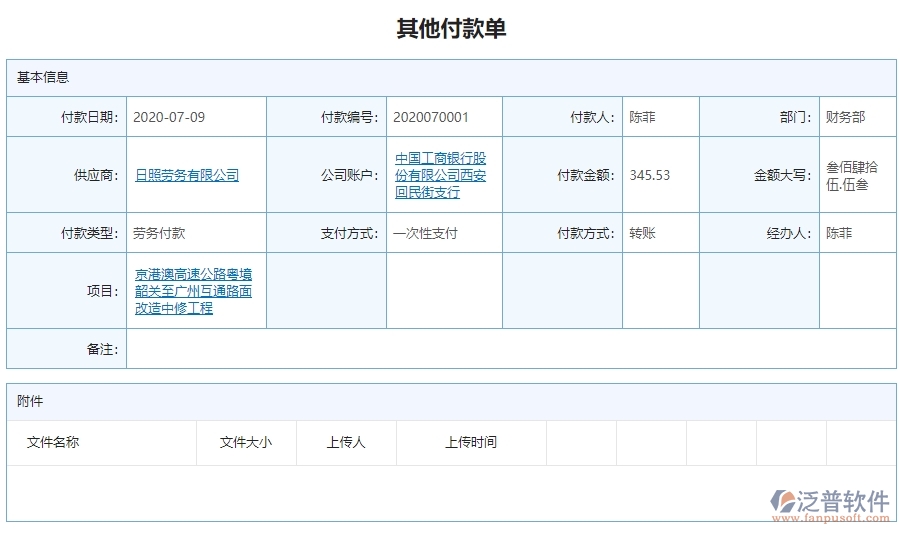Screen dimensions: 900x534
Task: Click the 文件大小 column header
Action: (245, 442)
